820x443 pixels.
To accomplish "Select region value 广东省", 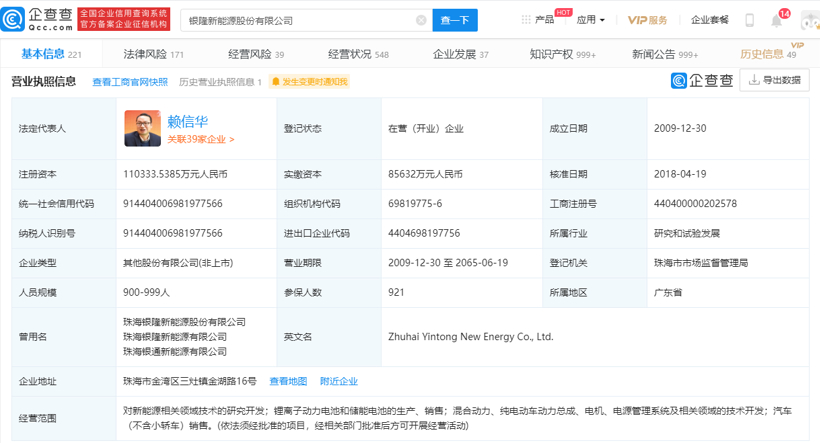I will tap(668, 292).
